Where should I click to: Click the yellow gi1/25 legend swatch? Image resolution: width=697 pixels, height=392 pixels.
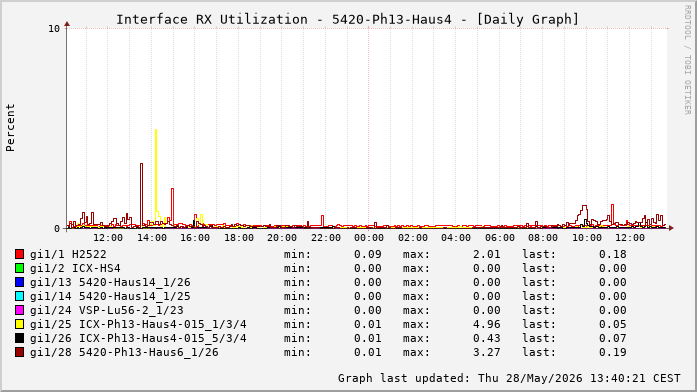click(x=19, y=324)
